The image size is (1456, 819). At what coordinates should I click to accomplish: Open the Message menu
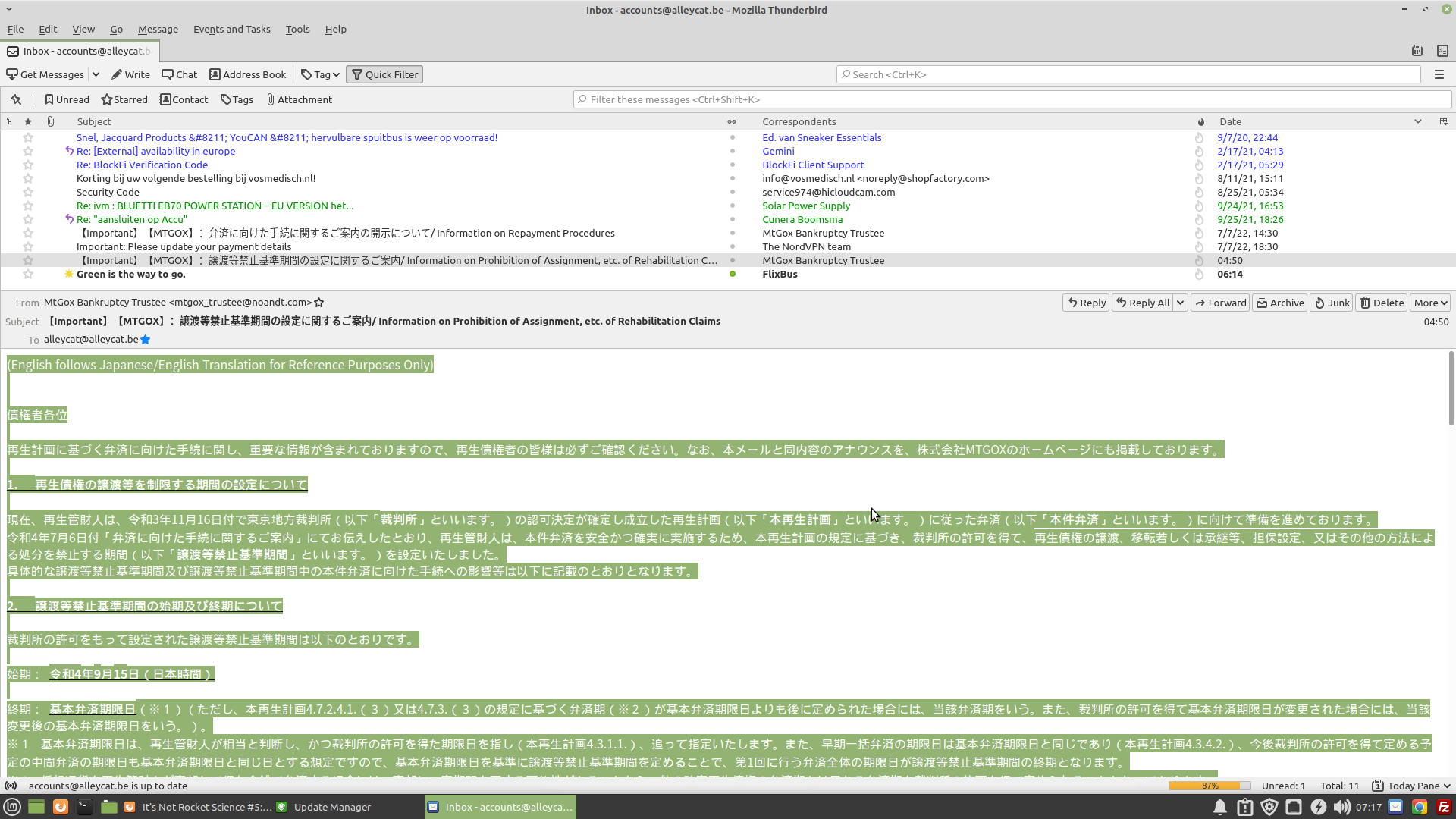tap(158, 29)
